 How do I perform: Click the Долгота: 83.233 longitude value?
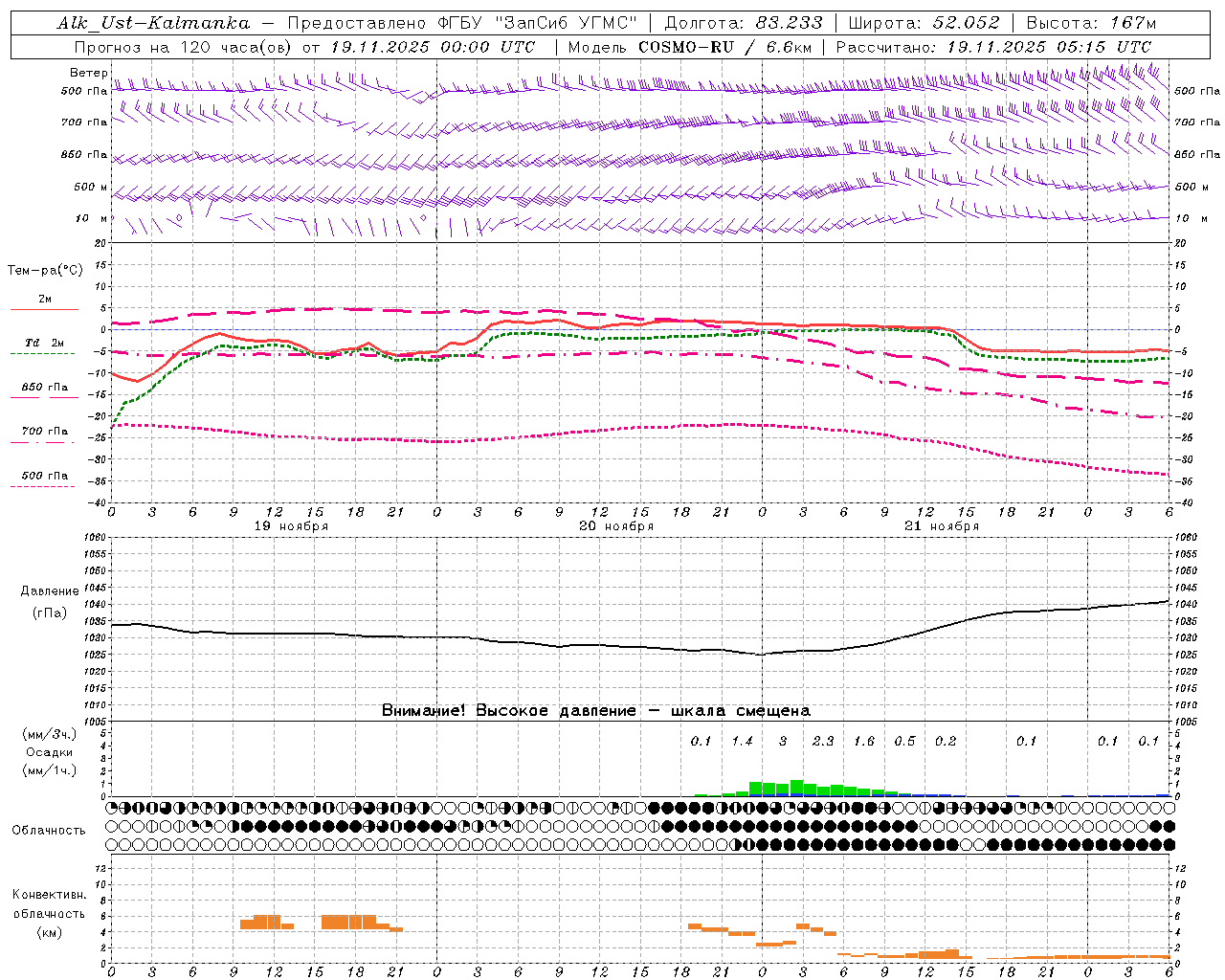(743, 23)
